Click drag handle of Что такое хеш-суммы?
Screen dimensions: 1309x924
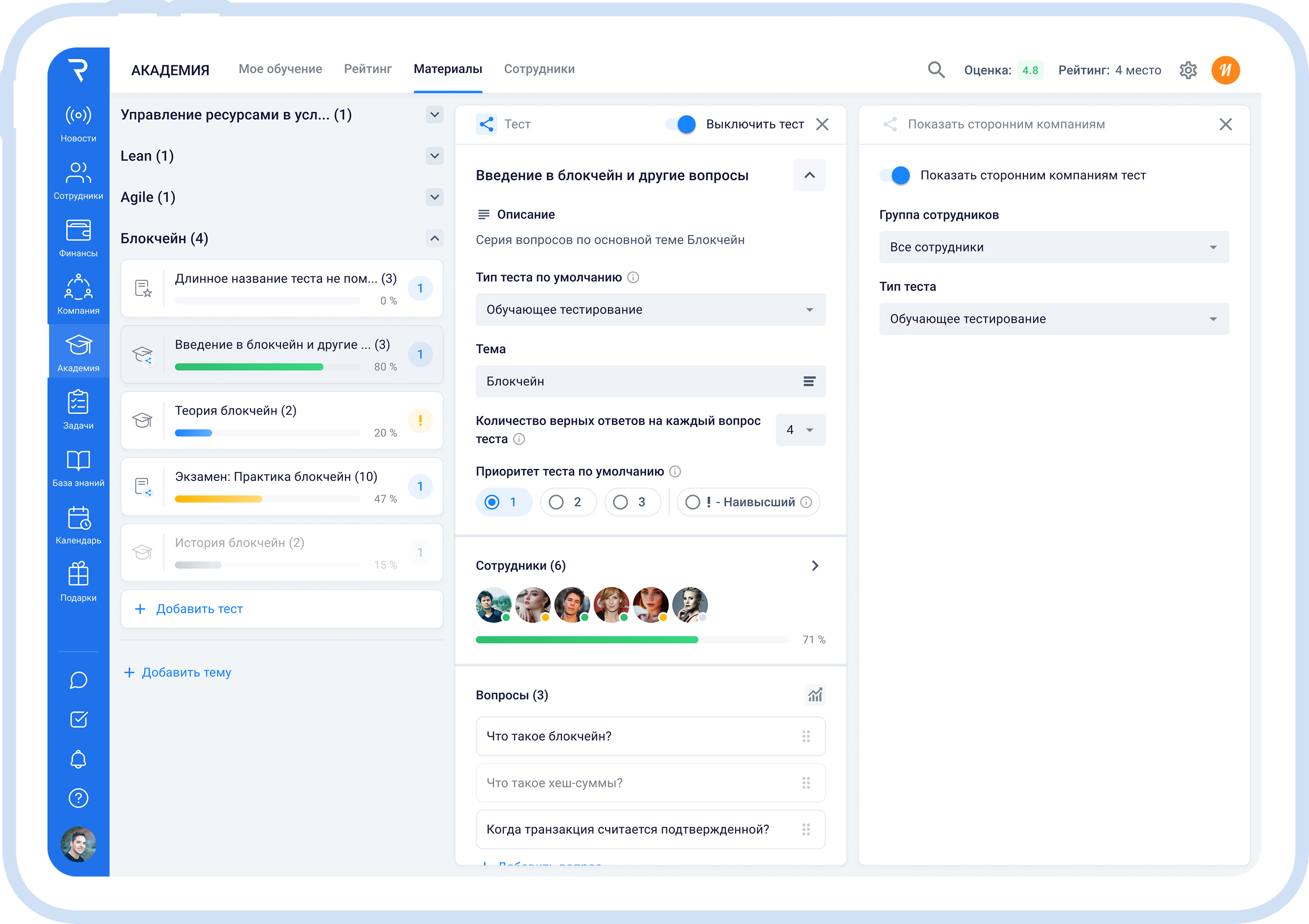pyautogui.click(x=806, y=783)
